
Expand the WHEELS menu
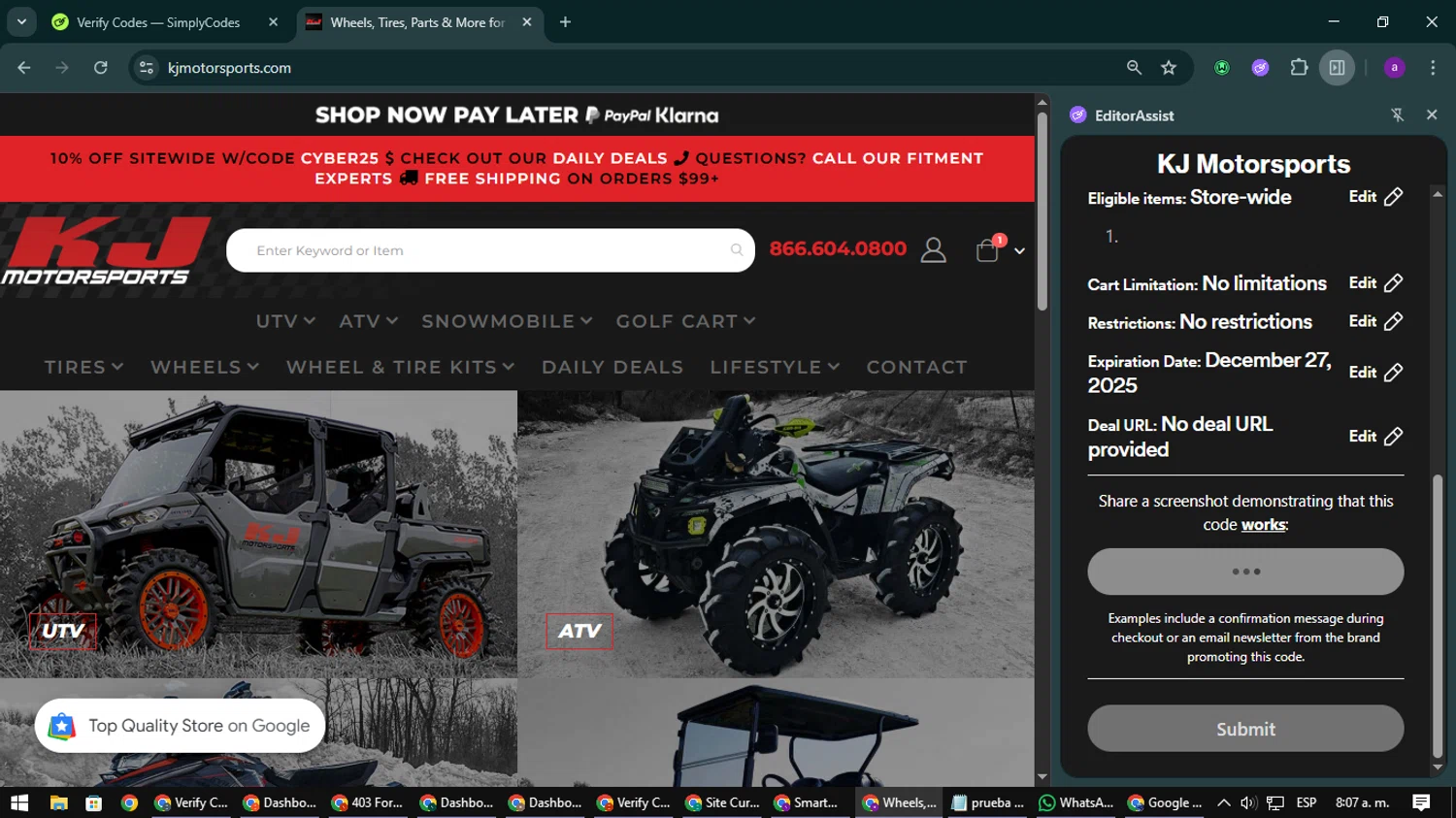click(205, 367)
